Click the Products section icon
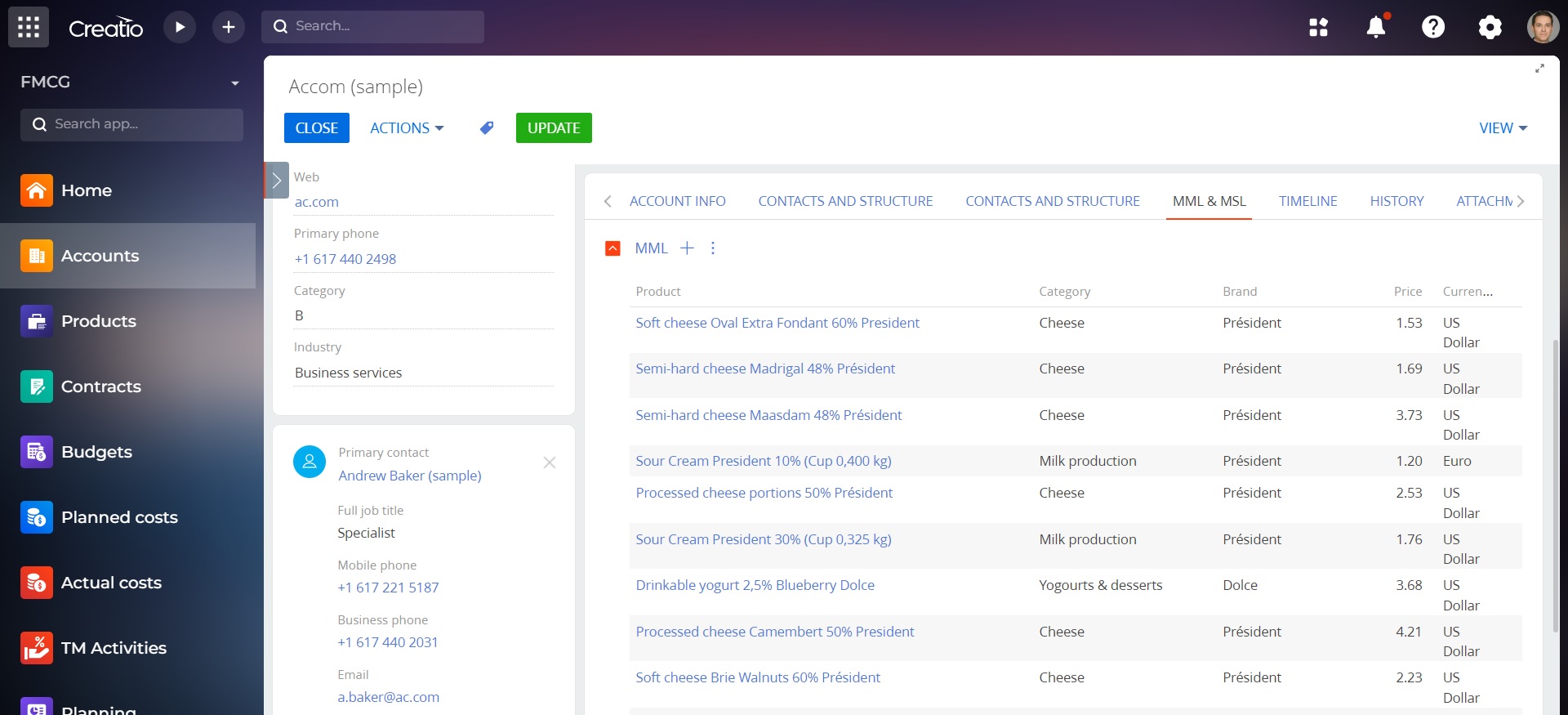Viewport: 1568px width, 715px height. 37,321
